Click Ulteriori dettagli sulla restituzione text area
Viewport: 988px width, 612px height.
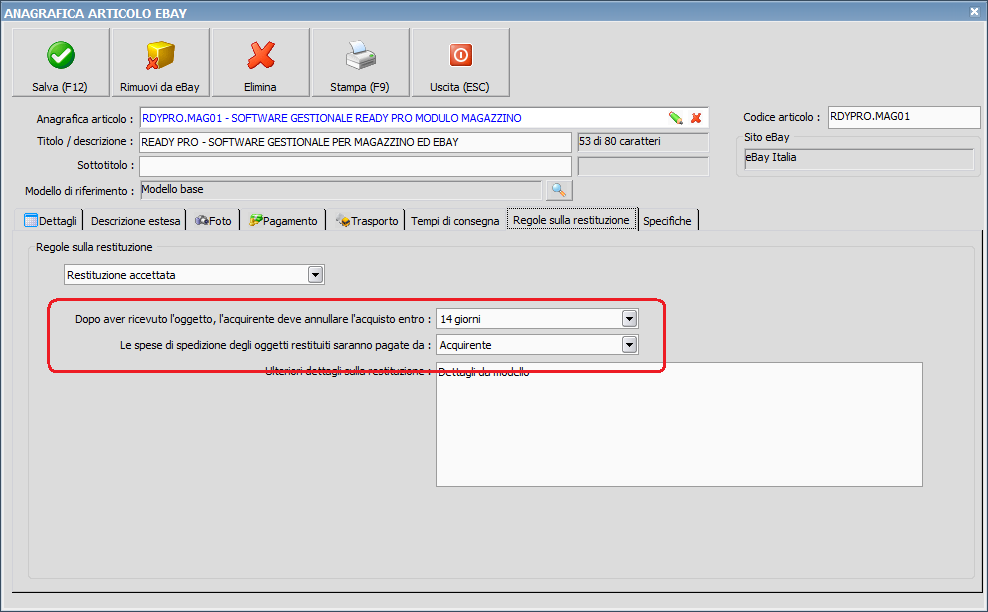679,424
